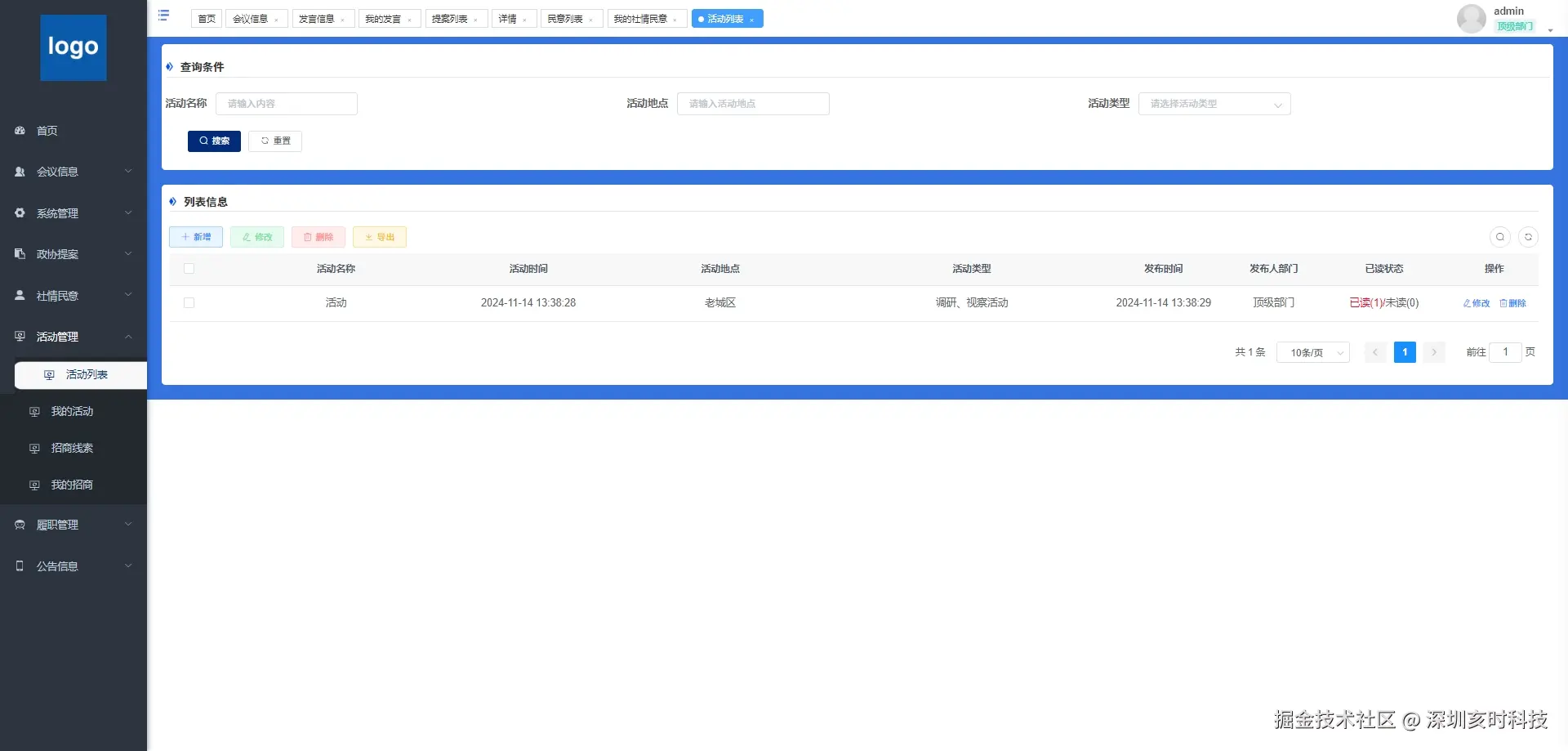Open 我的活动 submenu item
This screenshot has width=1568, height=751.
(x=73, y=411)
